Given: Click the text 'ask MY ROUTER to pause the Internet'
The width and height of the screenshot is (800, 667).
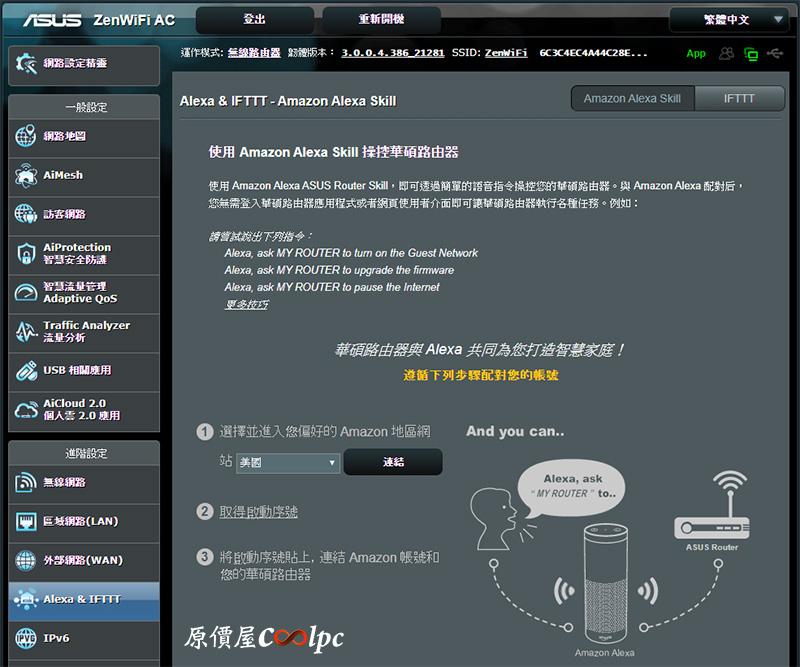Looking at the screenshot, I should [348, 287].
